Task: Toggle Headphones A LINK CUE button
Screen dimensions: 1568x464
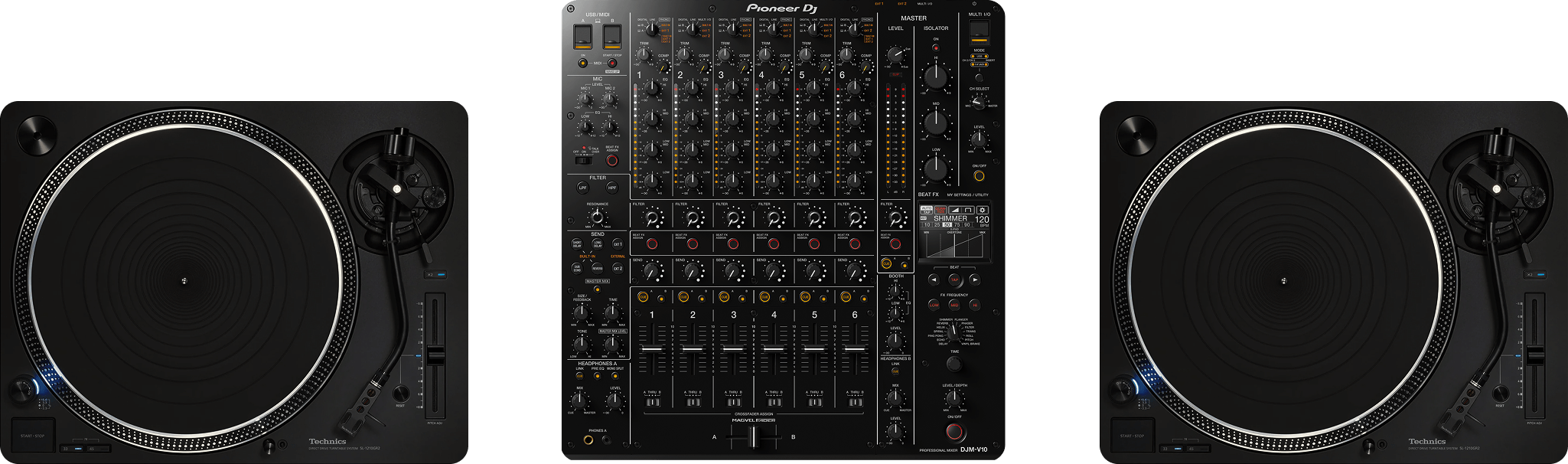Action: click(579, 376)
